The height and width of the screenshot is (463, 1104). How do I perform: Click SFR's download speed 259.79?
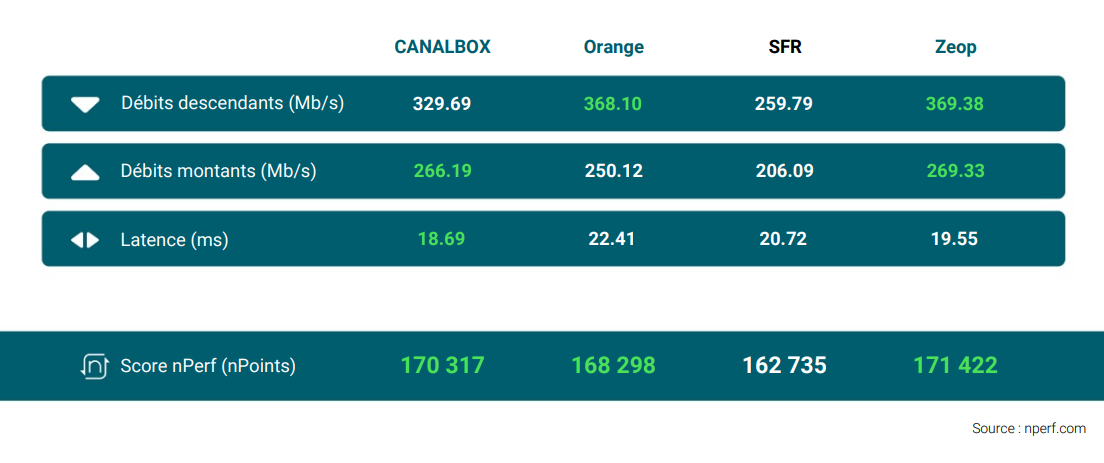pyautogui.click(x=785, y=104)
